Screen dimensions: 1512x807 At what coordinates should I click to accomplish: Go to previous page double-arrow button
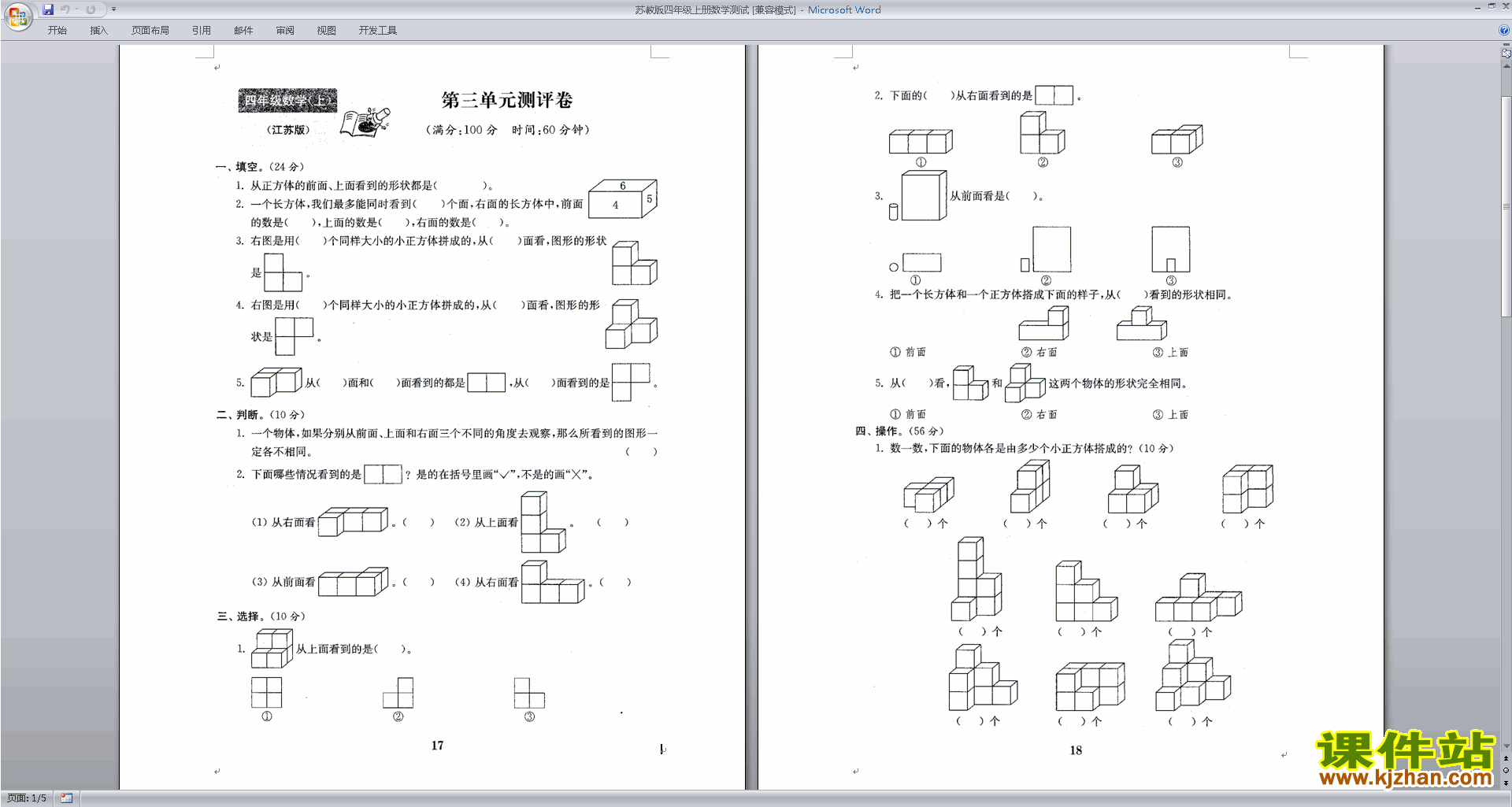(x=1506, y=759)
